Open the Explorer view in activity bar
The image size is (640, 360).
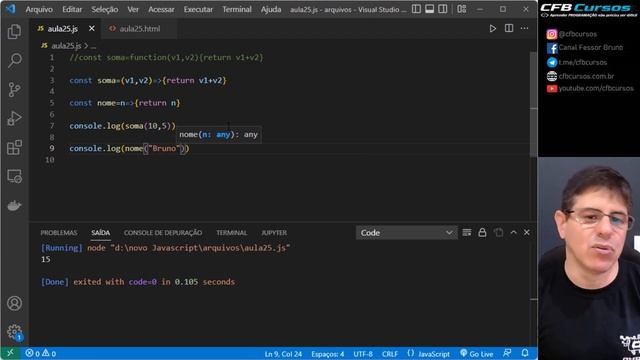14,31
